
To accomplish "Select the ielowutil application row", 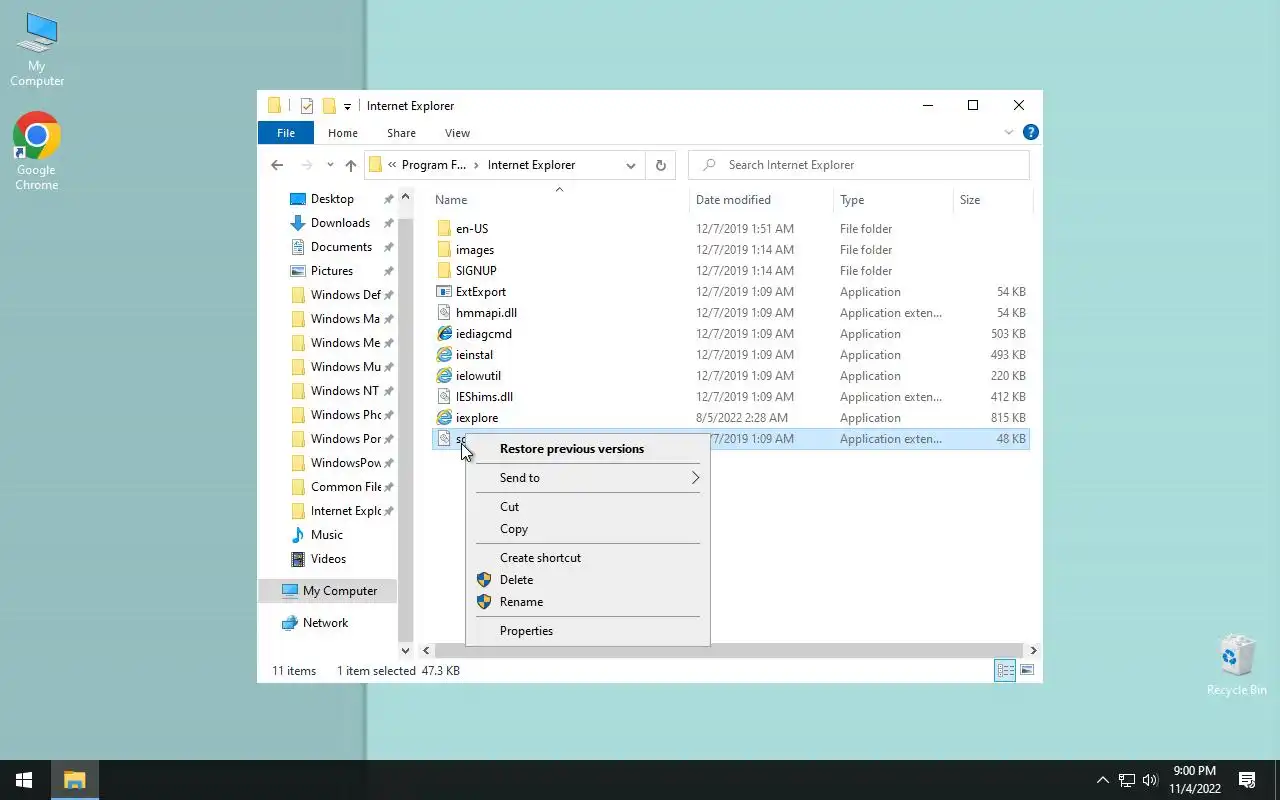I will (x=731, y=376).
